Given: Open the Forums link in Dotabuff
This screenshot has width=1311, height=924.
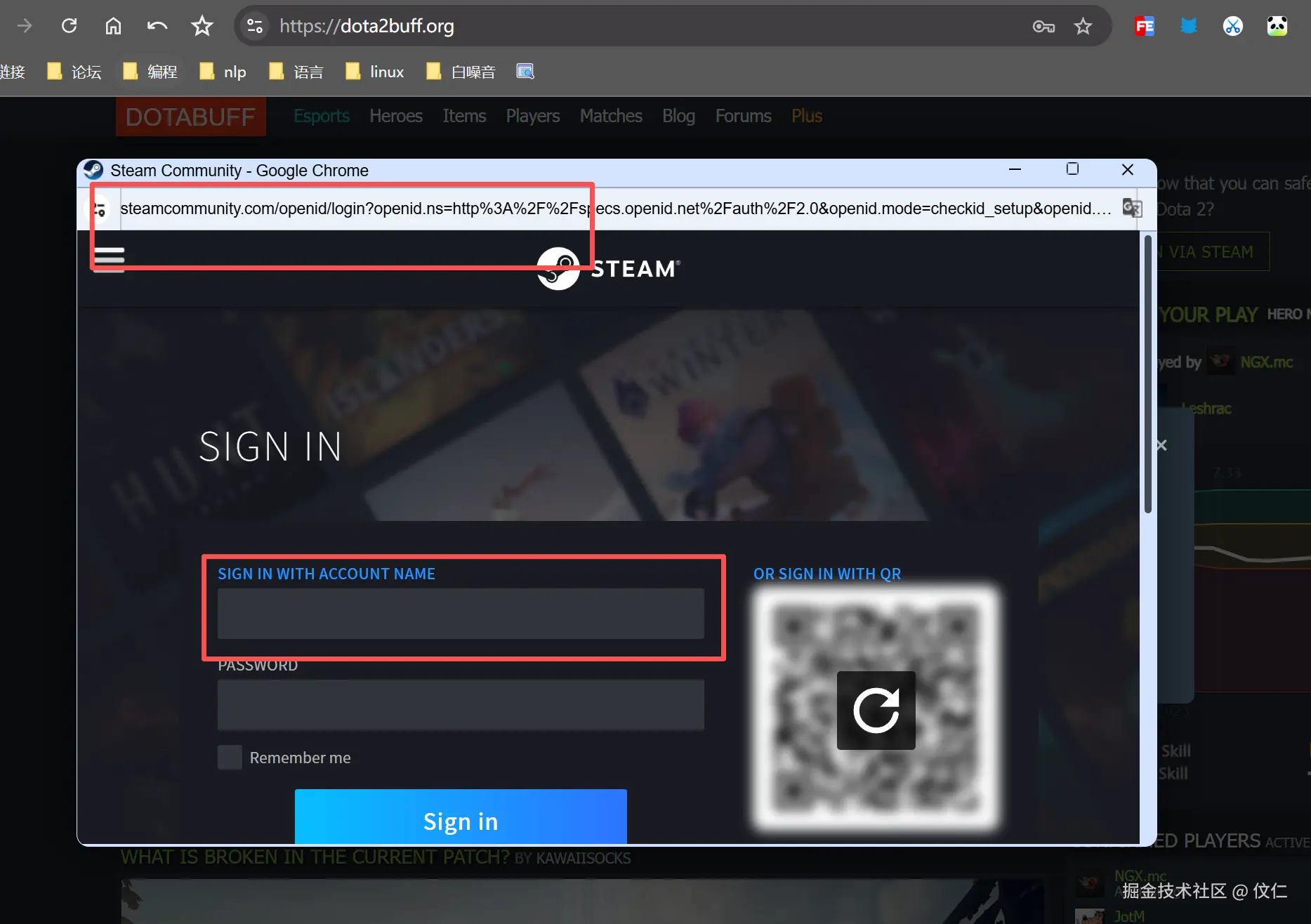Looking at the screenshot, I should point(743,116).
